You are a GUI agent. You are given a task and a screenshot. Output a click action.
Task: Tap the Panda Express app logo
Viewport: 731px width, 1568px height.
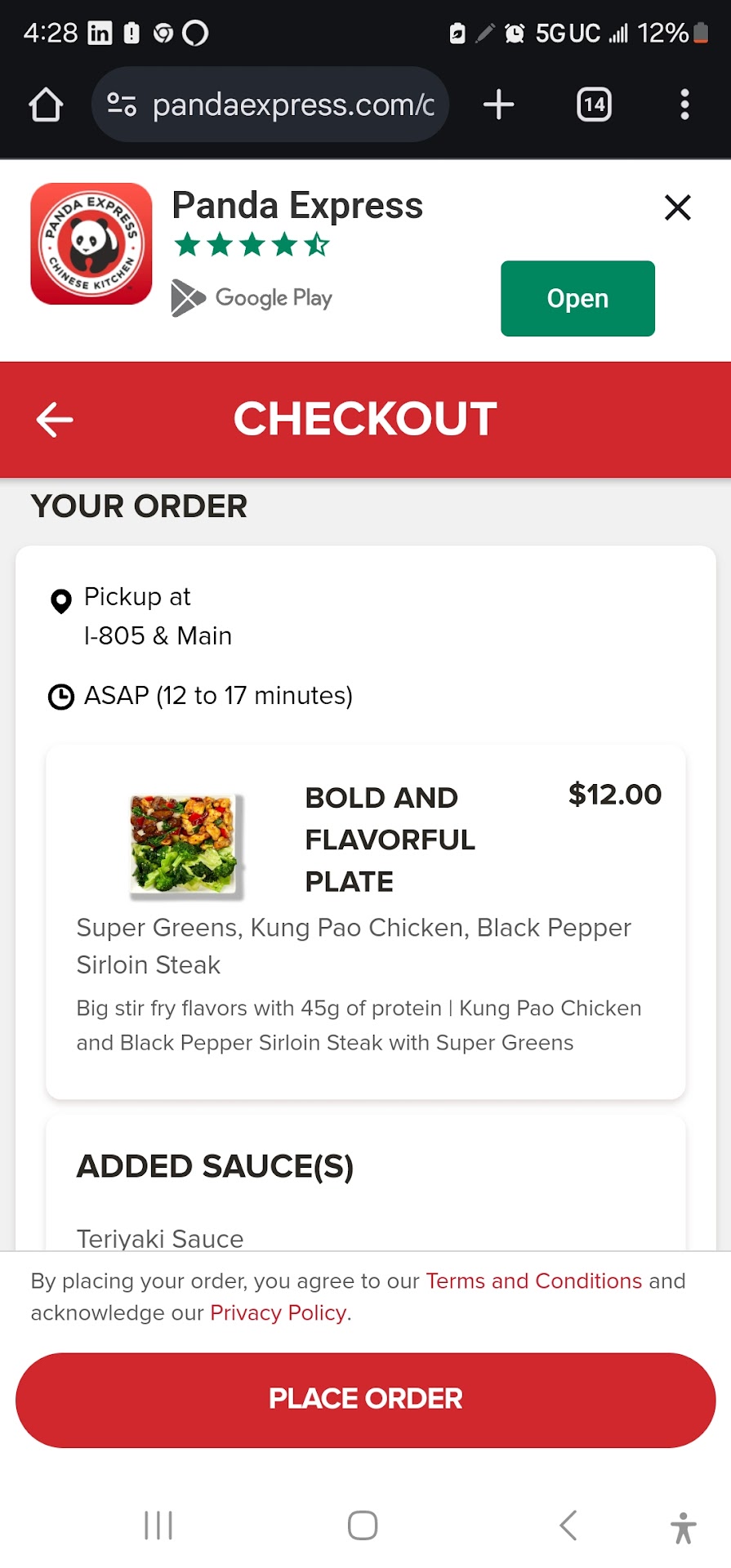91,243
